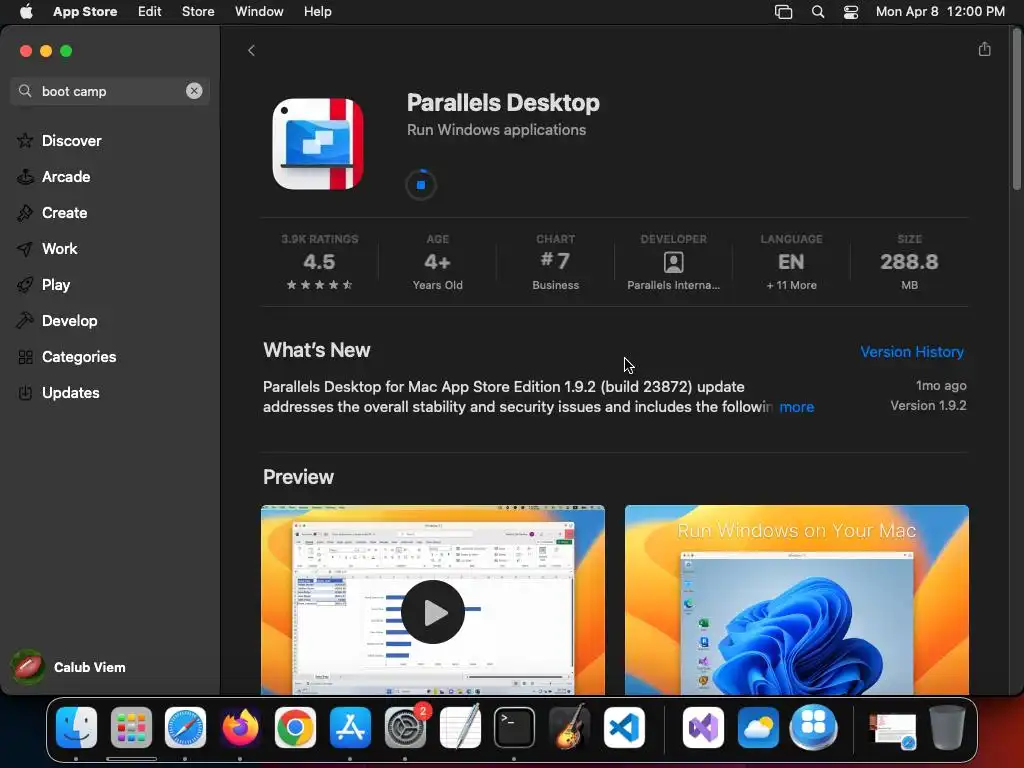Stop the Parallels Desktop download progress button
This screenshot has width=1024, height=768.
[421, 185]
